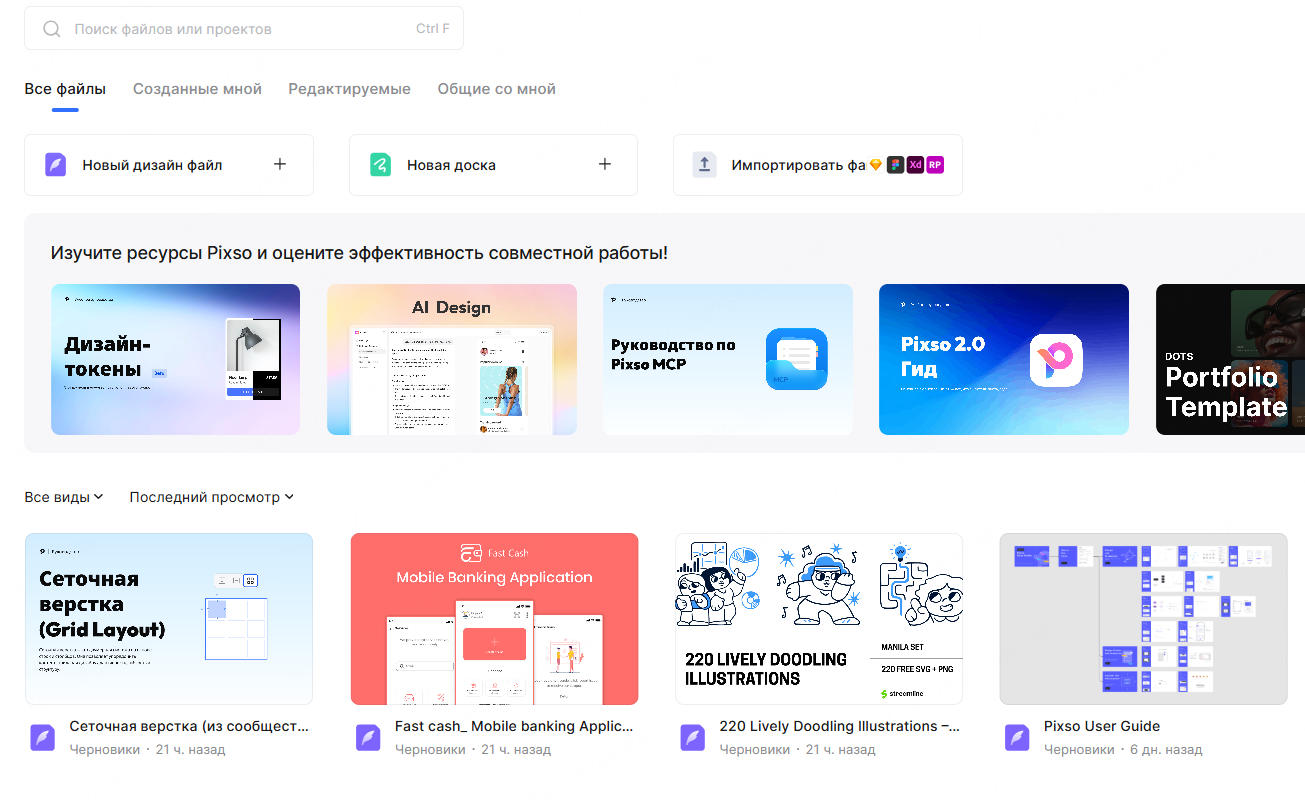Image resolution: width=1305 pixels, height=808 pixels.
Task: Click the Импортировать файл button
Action: (797, 165)
